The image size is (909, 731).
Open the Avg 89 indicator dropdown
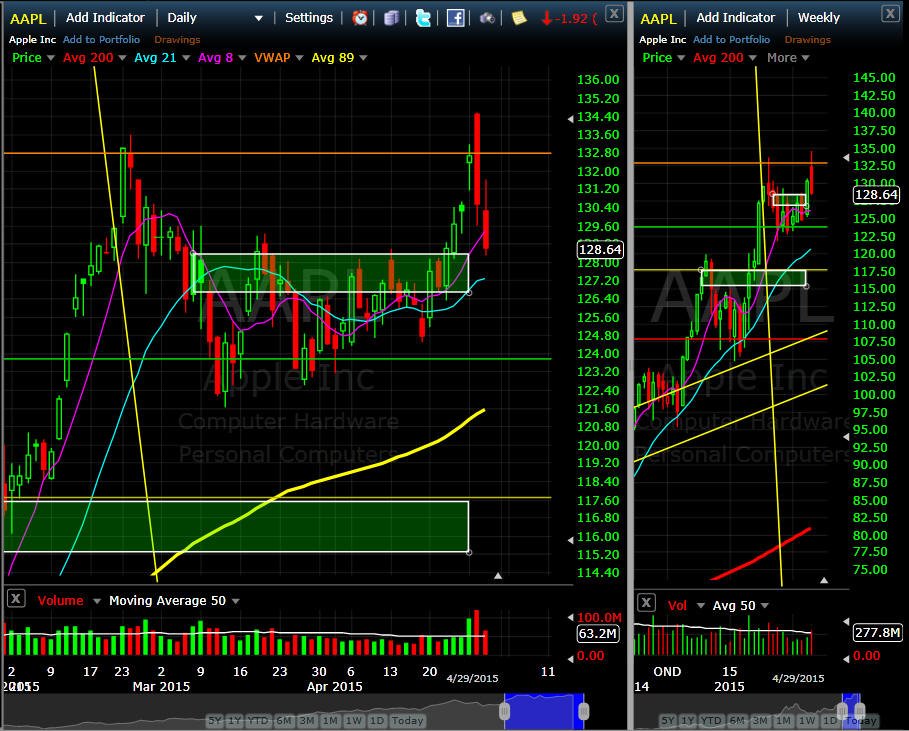(363, 58)
